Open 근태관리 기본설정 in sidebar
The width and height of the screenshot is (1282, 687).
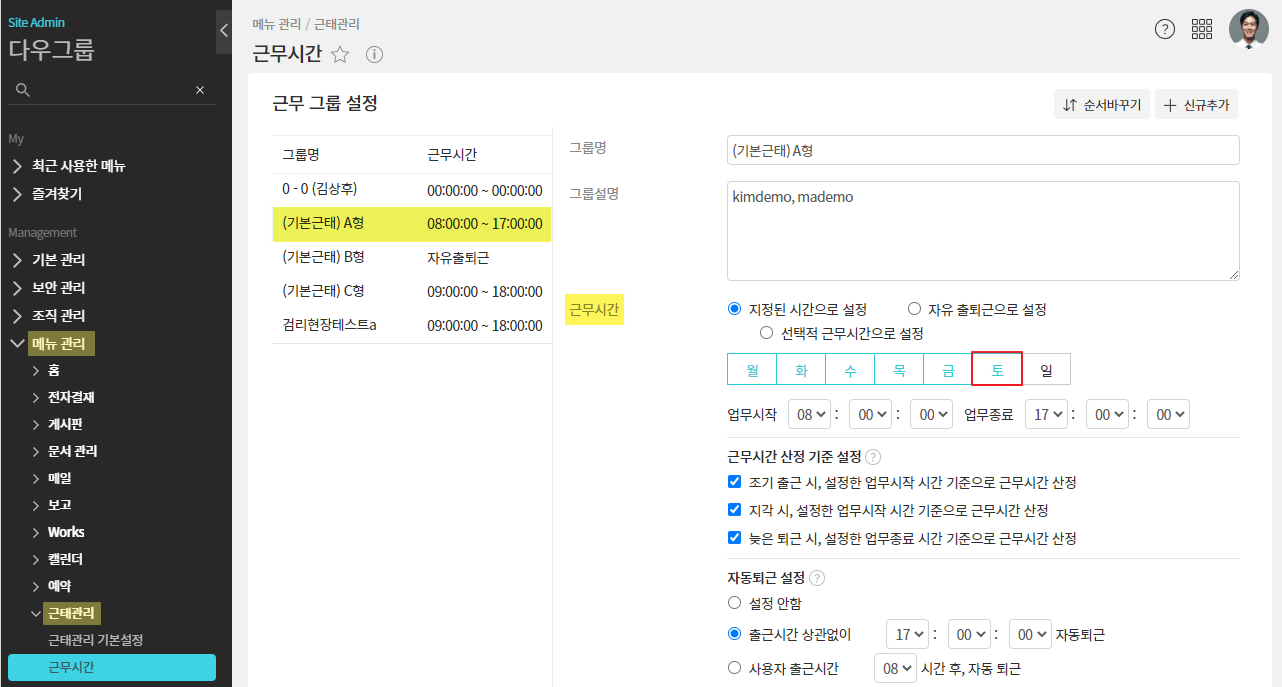(x=103, y=640)
